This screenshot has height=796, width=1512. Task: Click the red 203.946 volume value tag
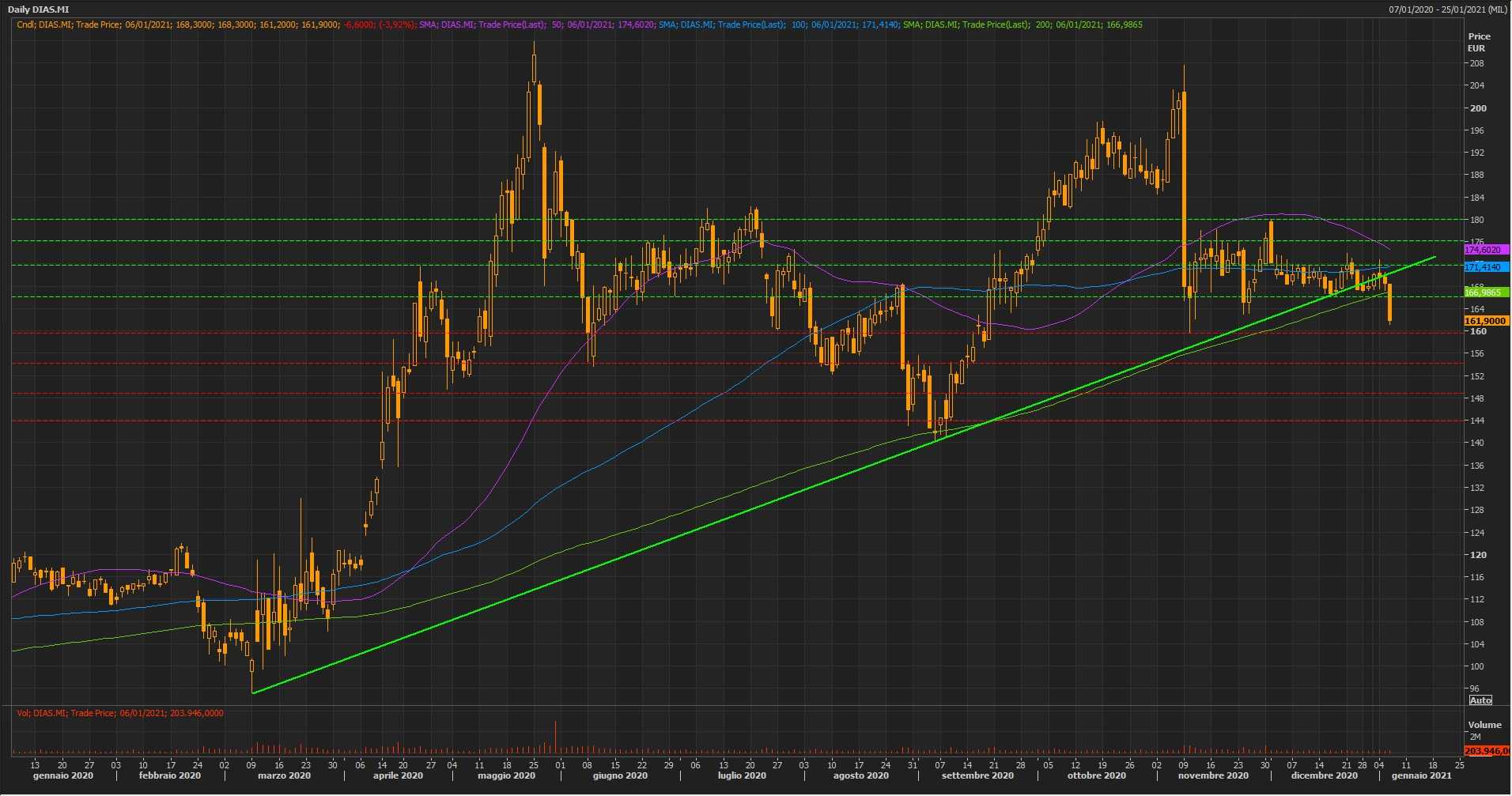pos(1486,750)
